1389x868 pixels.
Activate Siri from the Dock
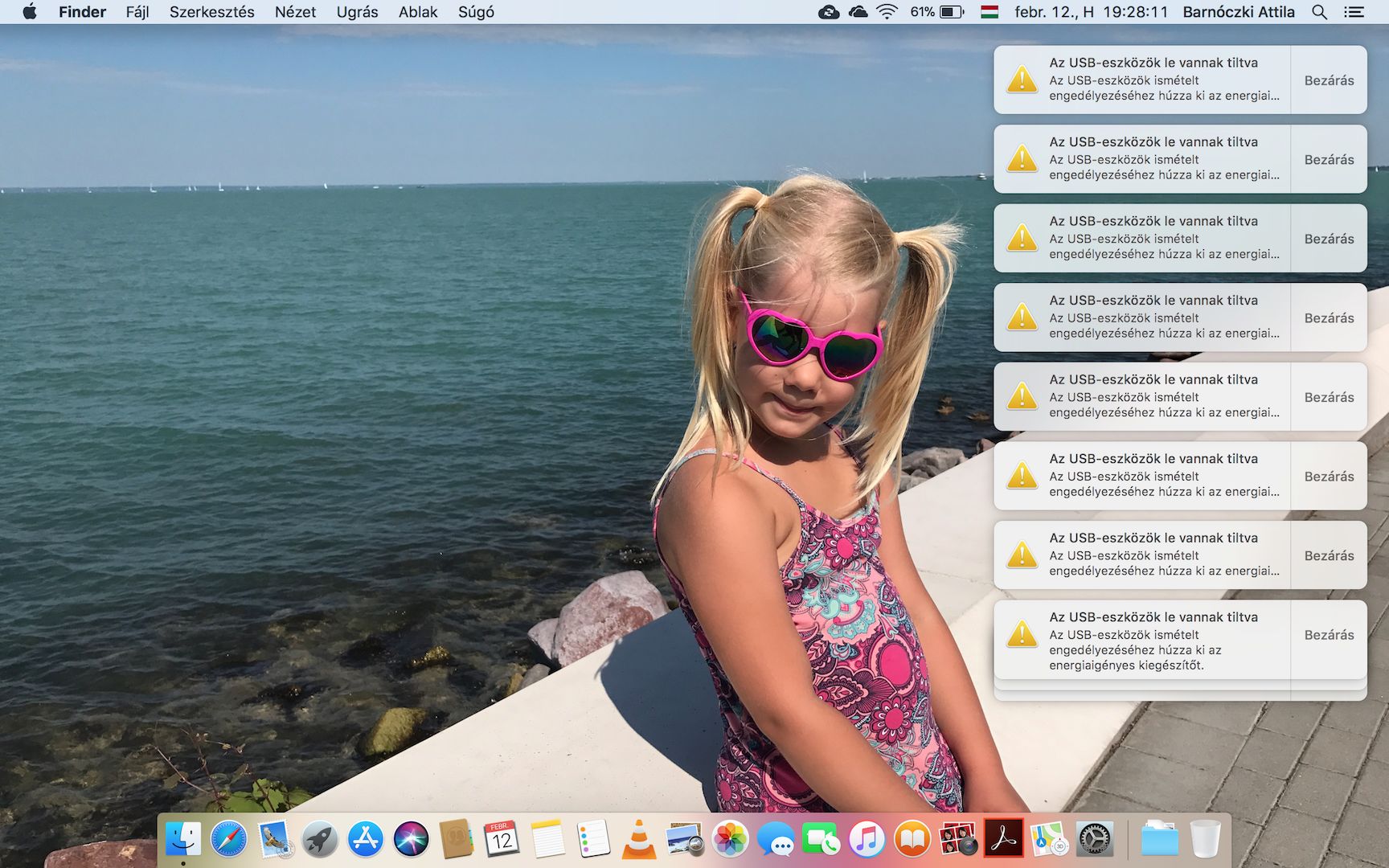click(412, 839)
